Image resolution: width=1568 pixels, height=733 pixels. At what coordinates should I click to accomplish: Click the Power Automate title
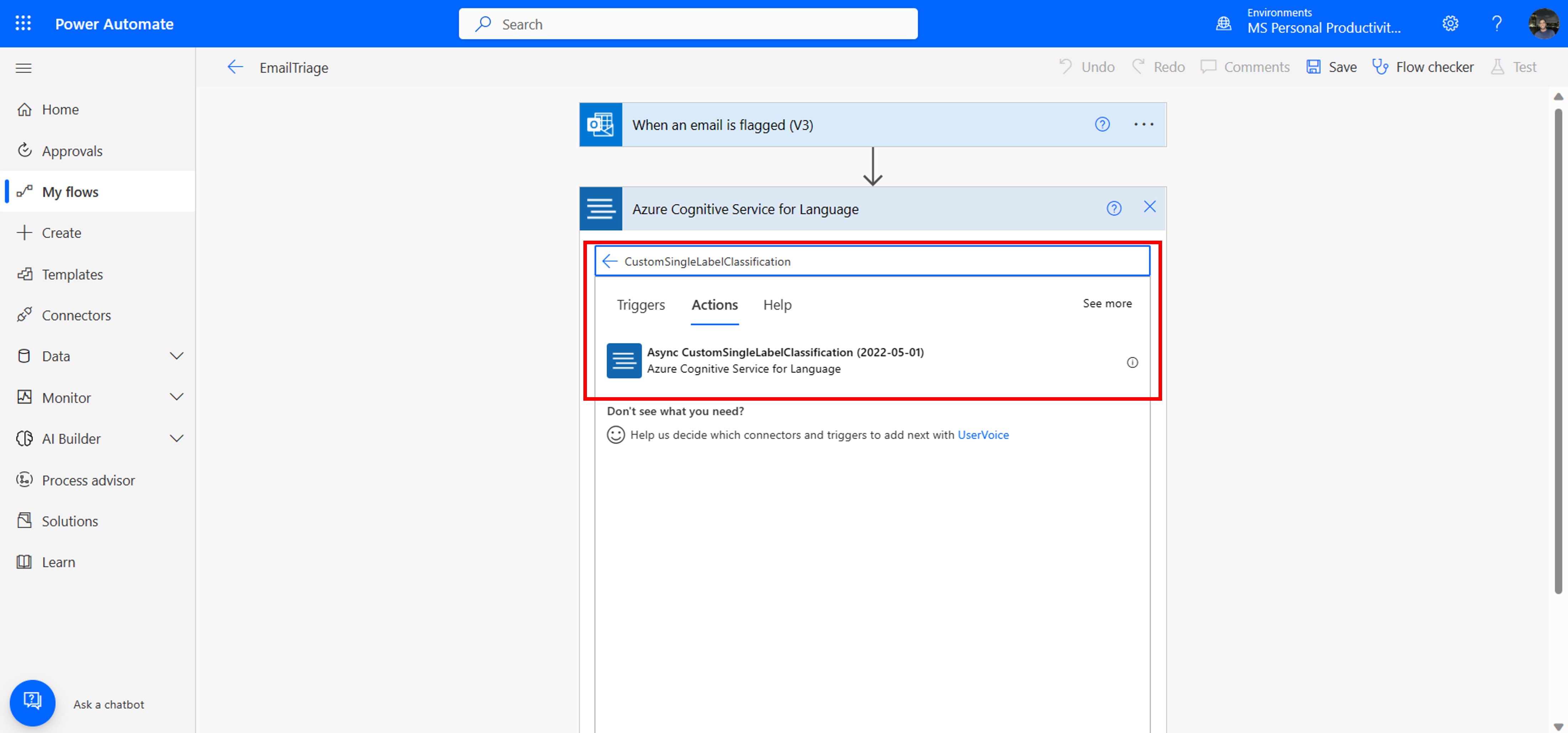coord(114,24)
